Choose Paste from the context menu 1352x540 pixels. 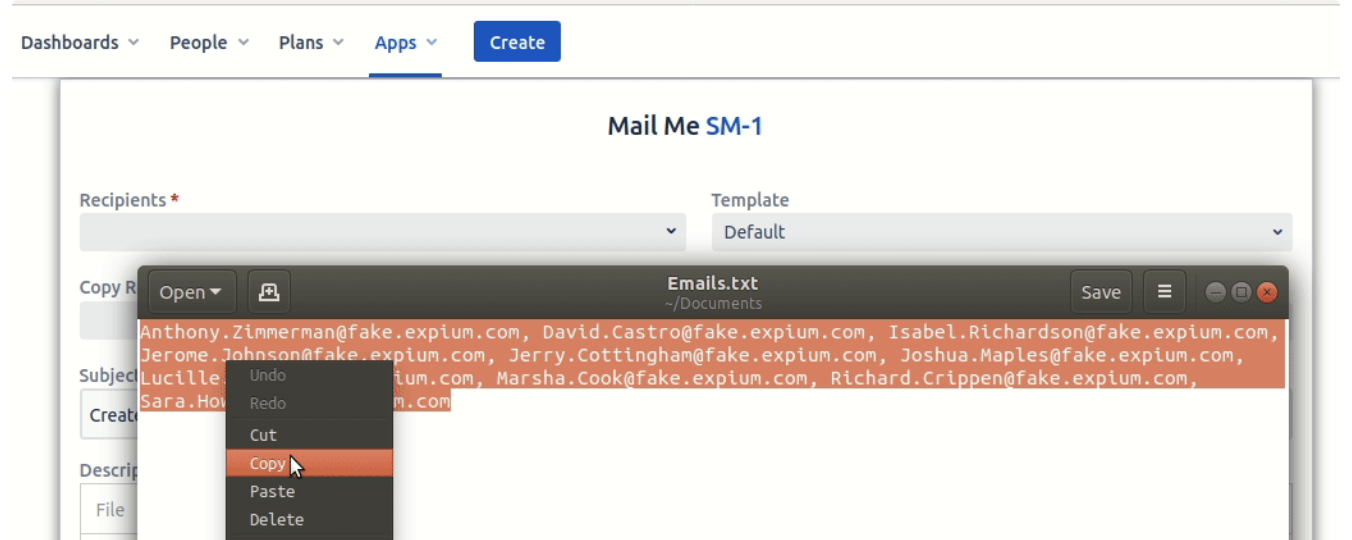pyautogui.click(x=272, y=491)
